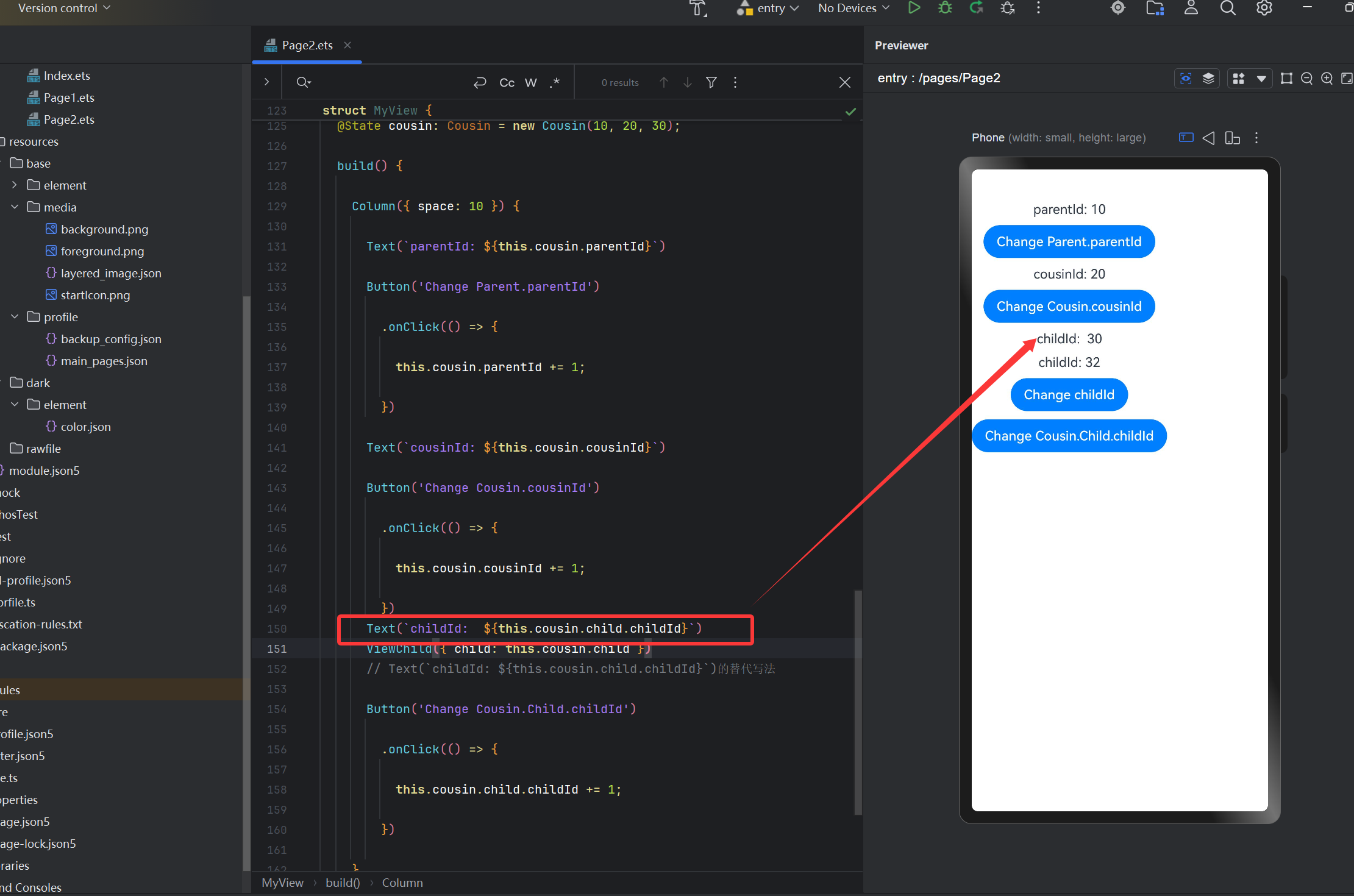Open the Version control dropdown
Viewport: 1354px width, 896px height.
click(64, 8)
